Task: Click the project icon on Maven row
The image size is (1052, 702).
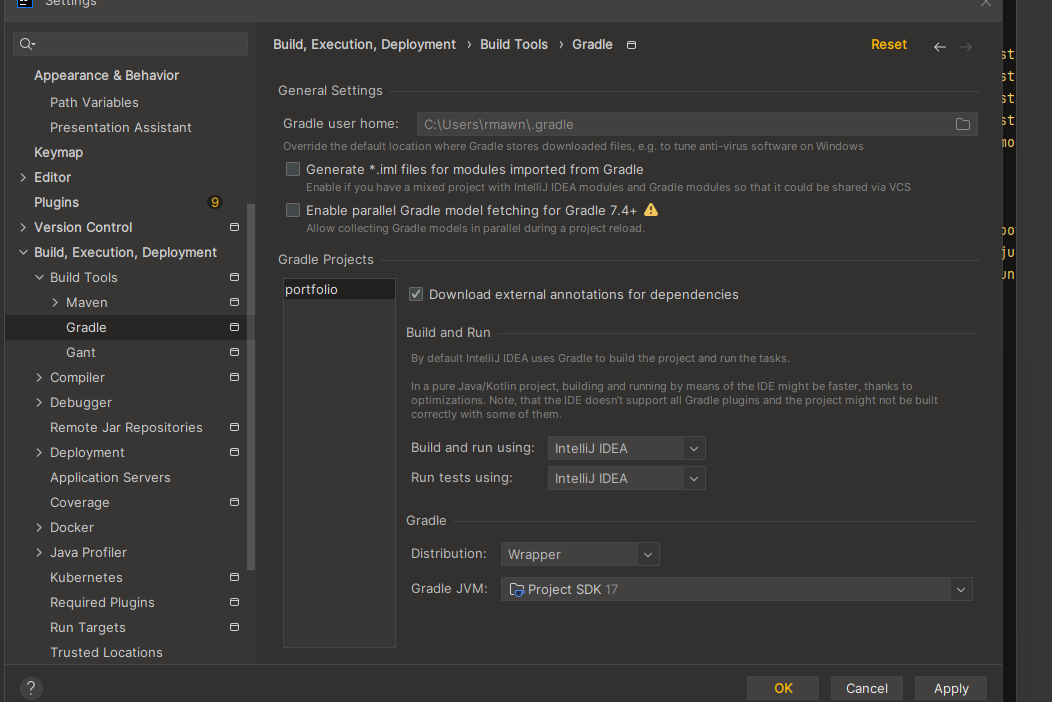Action: coord(234,302)
